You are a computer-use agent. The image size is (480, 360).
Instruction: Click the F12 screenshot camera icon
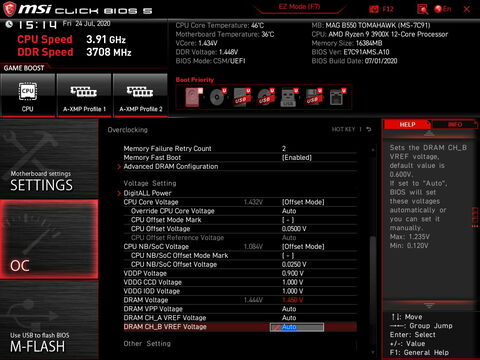[x=374, y=9]
